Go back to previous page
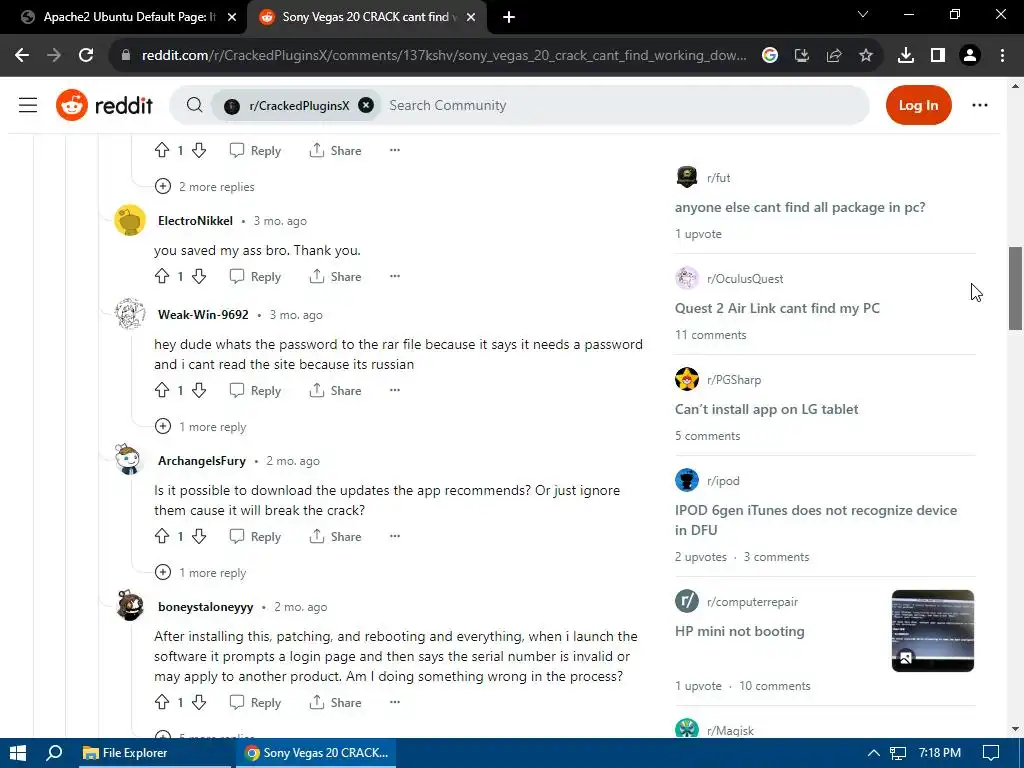Viewport: 1024px width, 768px height. pos(22,56)
